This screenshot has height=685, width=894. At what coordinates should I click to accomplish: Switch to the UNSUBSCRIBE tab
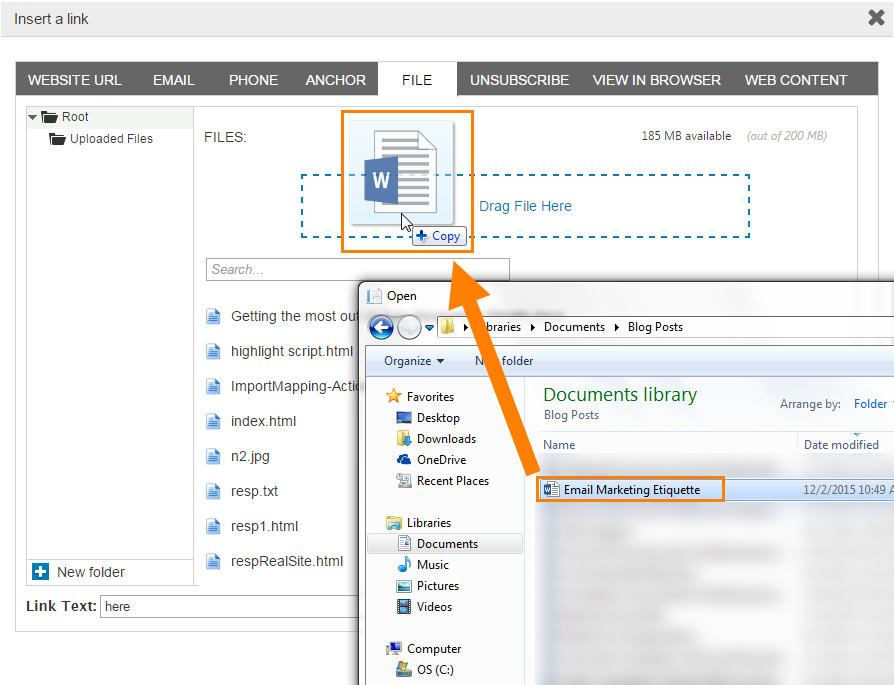pos(519,80)
